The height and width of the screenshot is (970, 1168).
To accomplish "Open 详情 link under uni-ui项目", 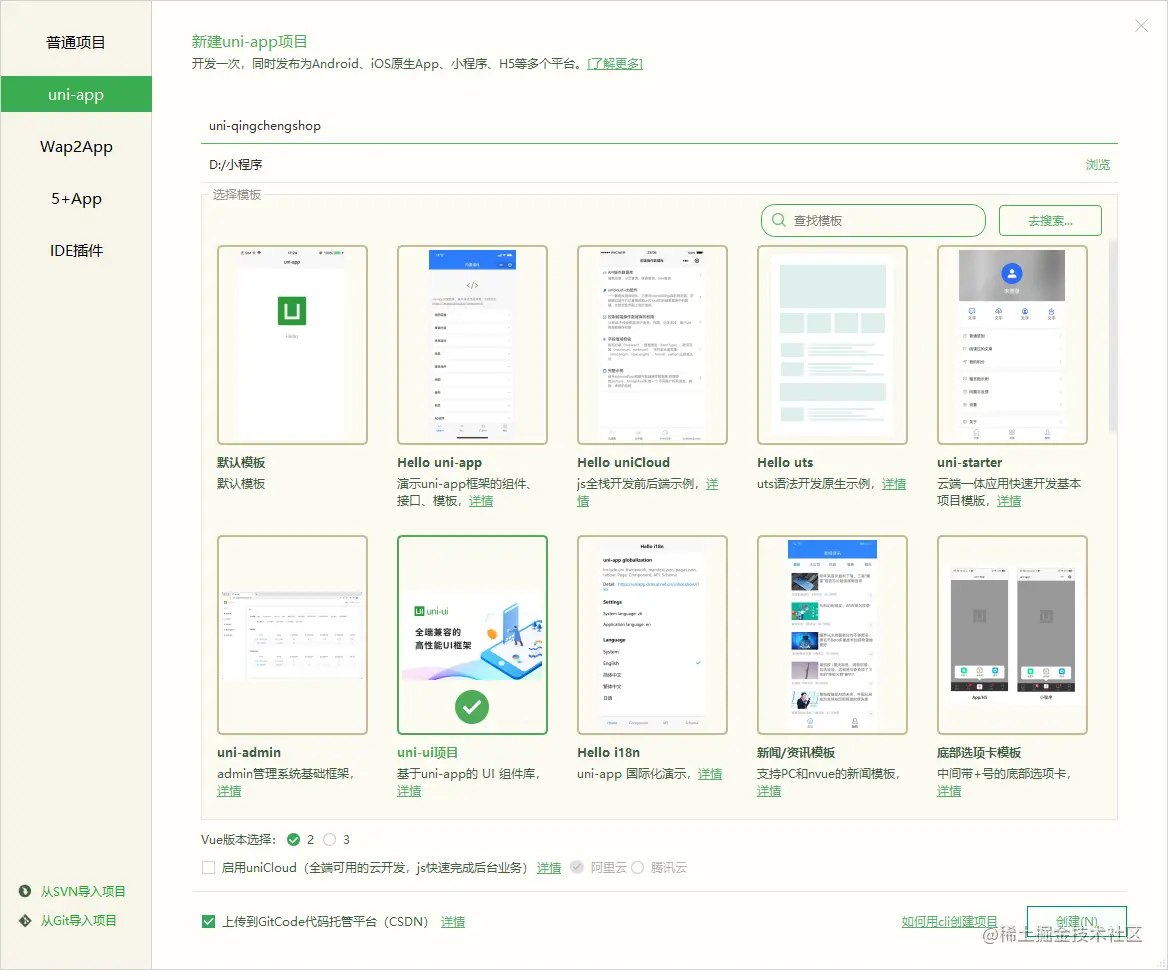I will click(x=409, y=790).
